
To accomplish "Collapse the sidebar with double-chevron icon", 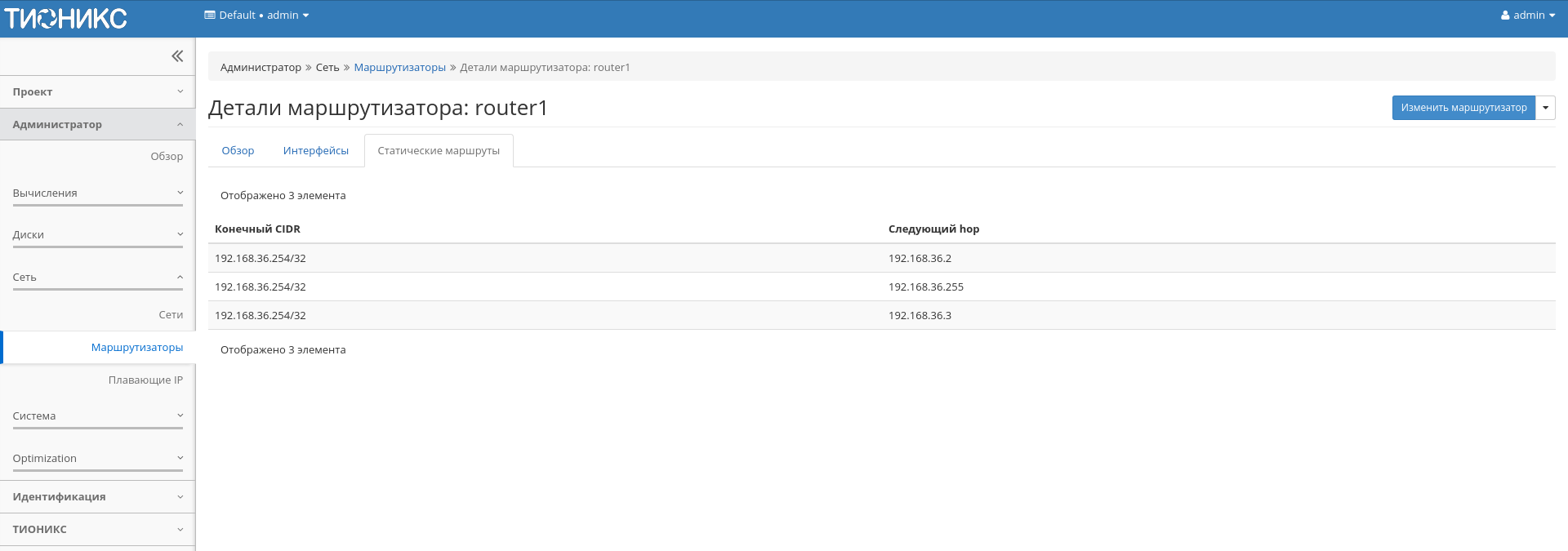I will [177, 56].
